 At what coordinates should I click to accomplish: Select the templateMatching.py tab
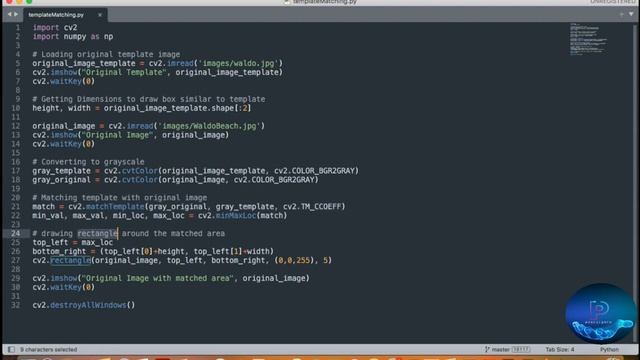(x=56, y=15)
